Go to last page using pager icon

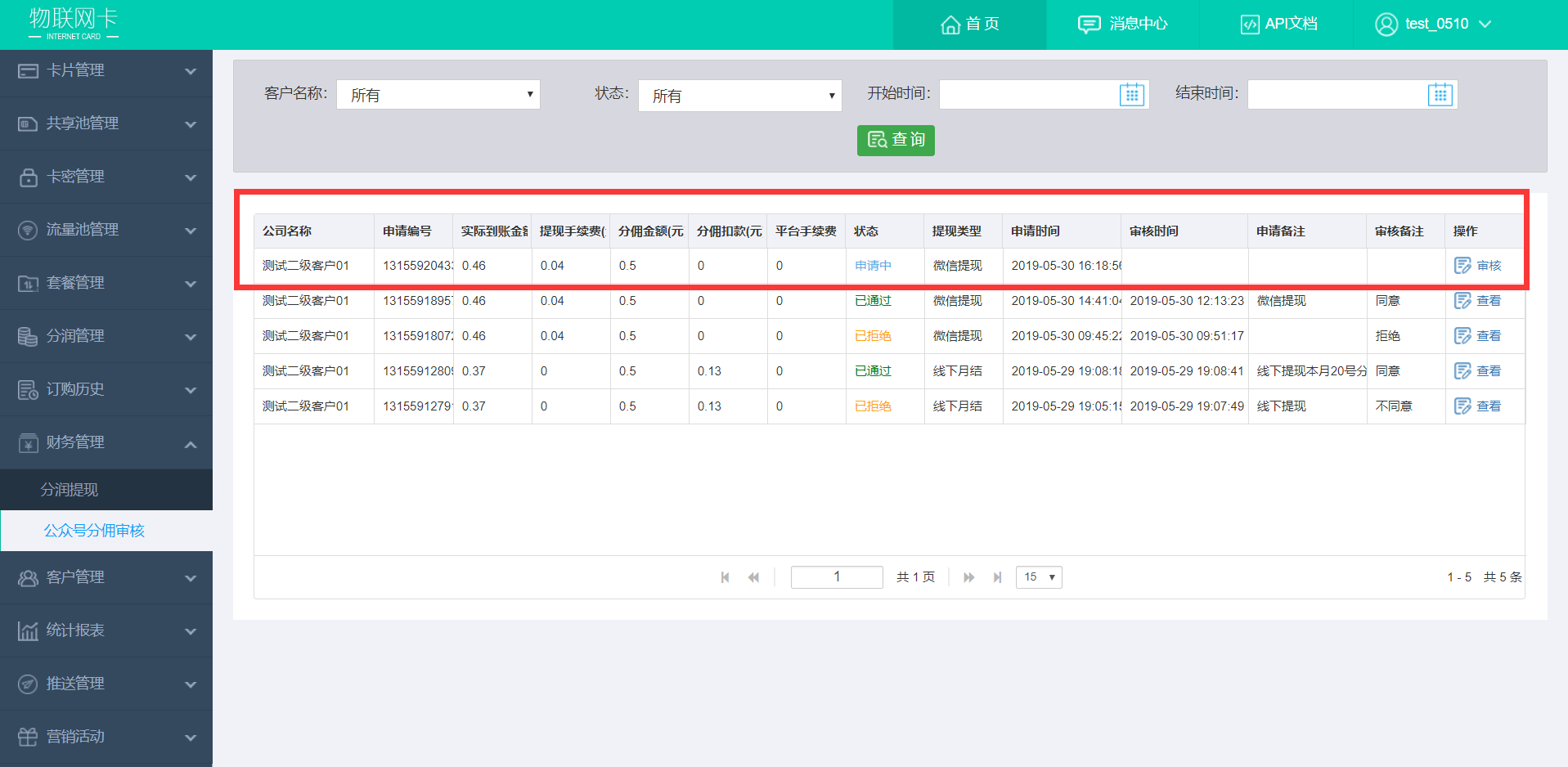click(997, 577)
